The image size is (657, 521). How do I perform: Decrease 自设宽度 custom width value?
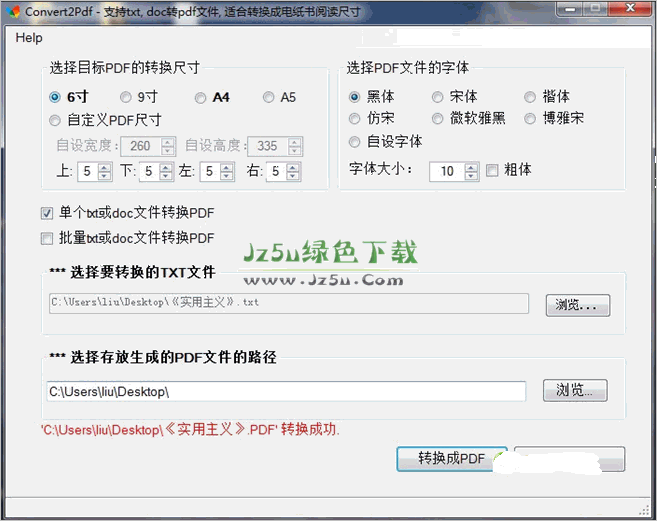[x=168, y=150]
